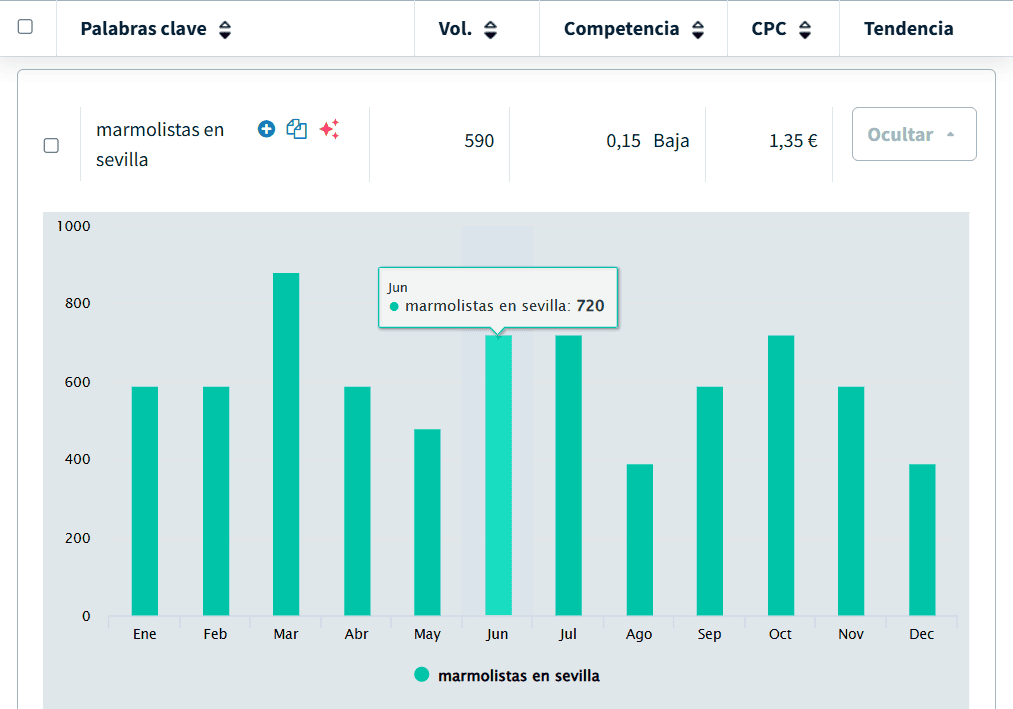Check the marmolistas en sevilla row checkbox

tap(51, 145)
